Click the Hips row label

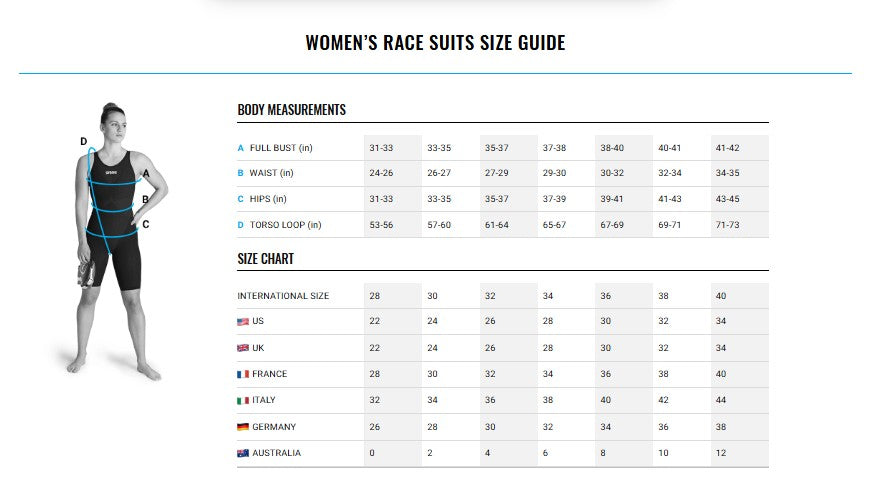coord(268,199)
